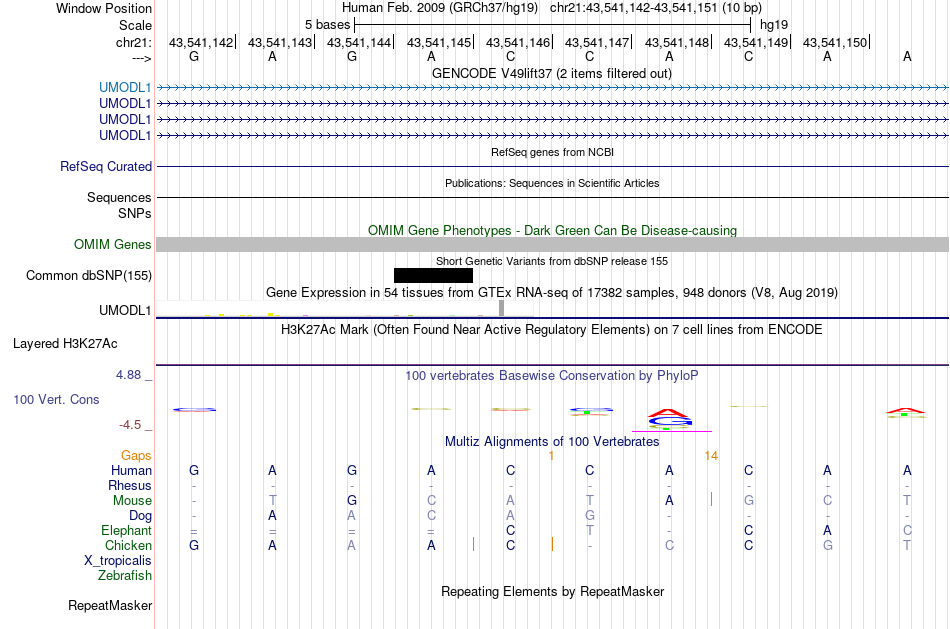Click the hg19 label beside scale bar
950x629 pixels.
coord(774,25)
